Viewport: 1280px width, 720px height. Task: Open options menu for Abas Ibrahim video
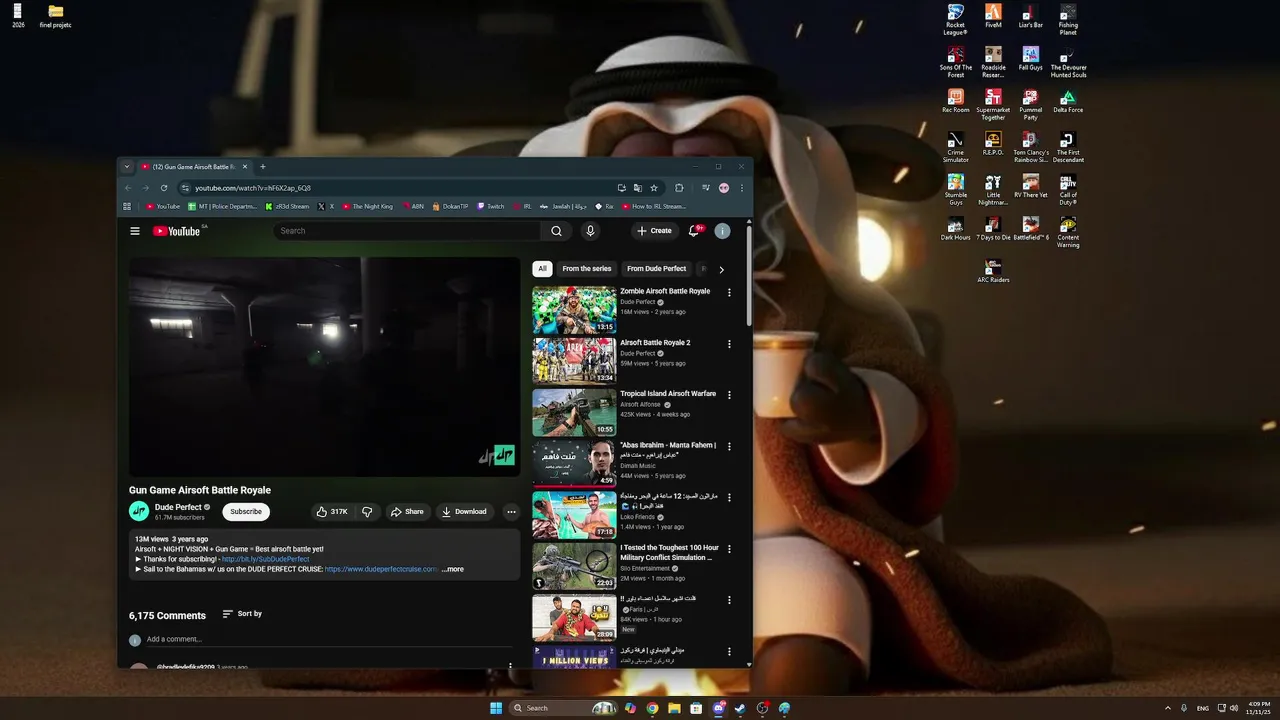(x=729, y=446)
